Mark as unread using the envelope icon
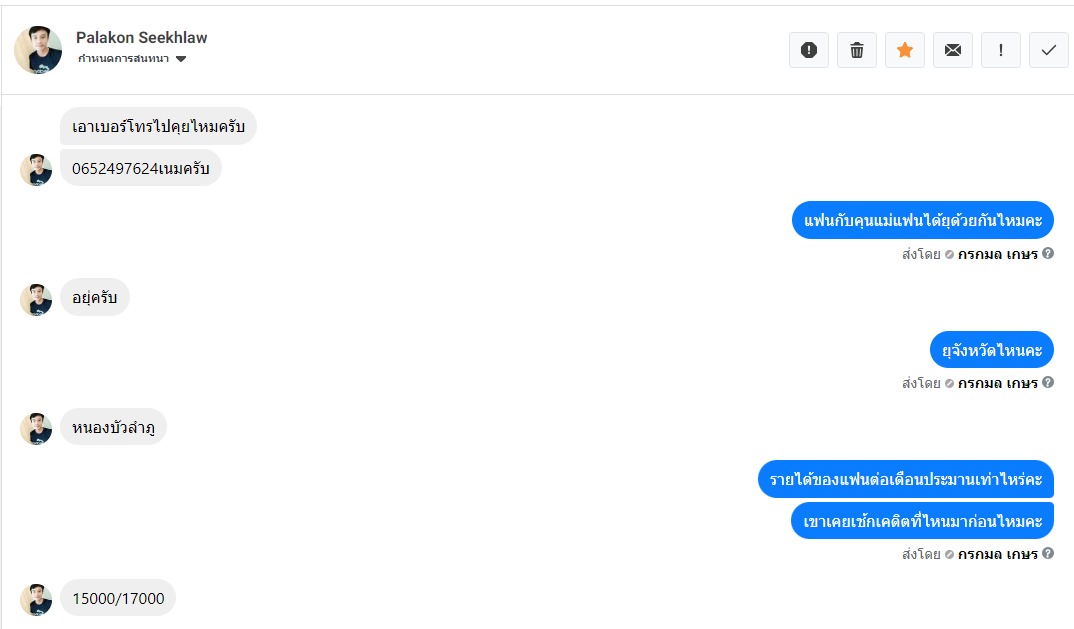 (x=953, y=50)
